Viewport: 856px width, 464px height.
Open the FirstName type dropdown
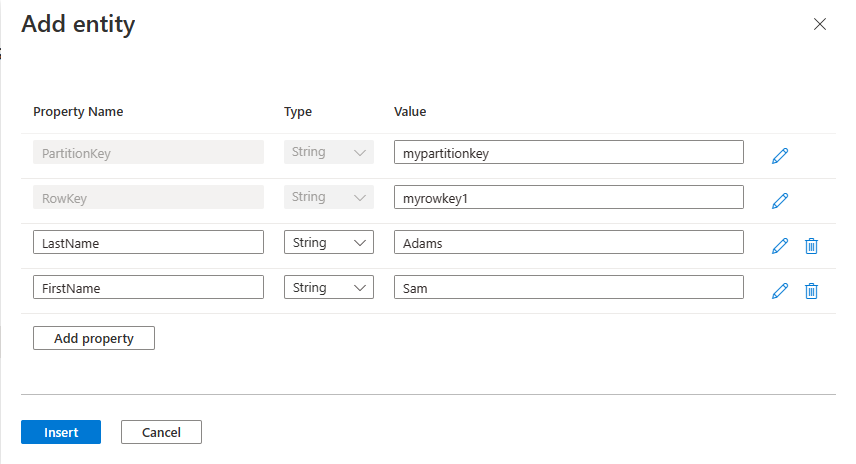click(329, 287)
